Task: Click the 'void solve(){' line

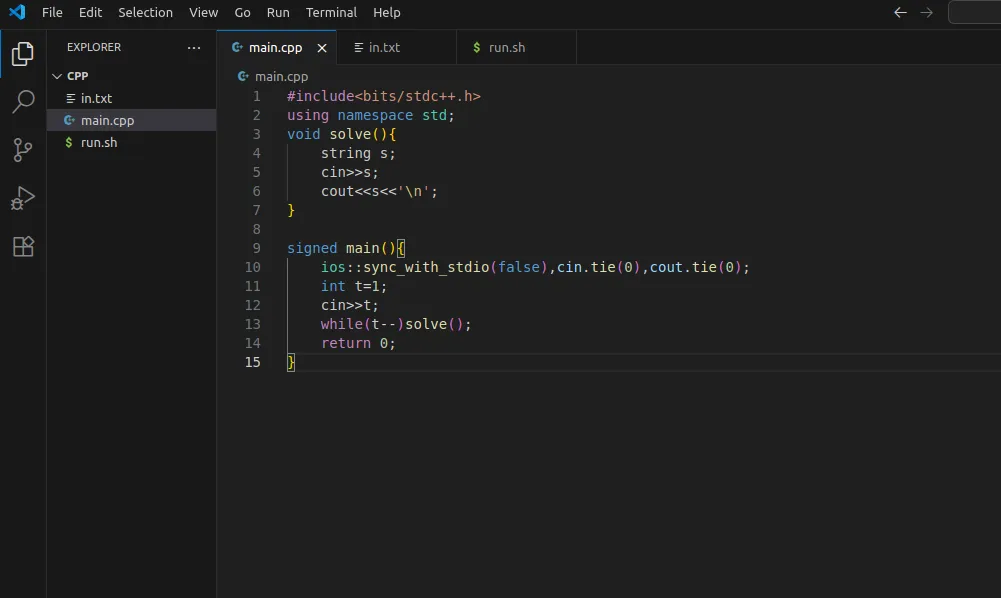Action: pos(342,134)
